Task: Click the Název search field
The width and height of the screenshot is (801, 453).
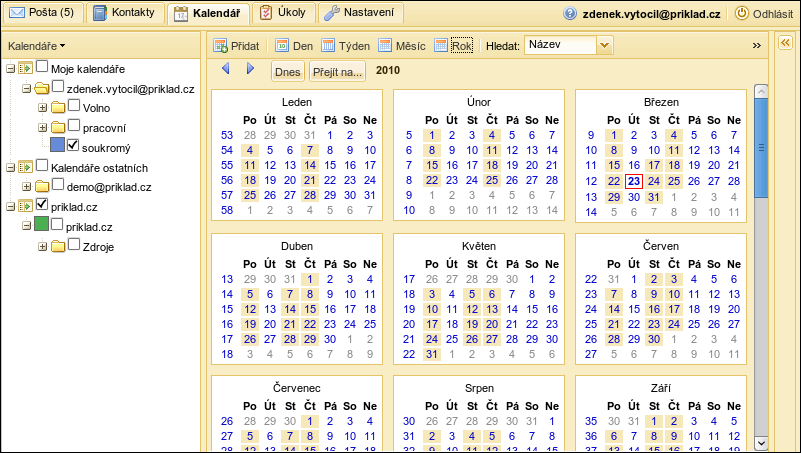Action: (560, 45)
